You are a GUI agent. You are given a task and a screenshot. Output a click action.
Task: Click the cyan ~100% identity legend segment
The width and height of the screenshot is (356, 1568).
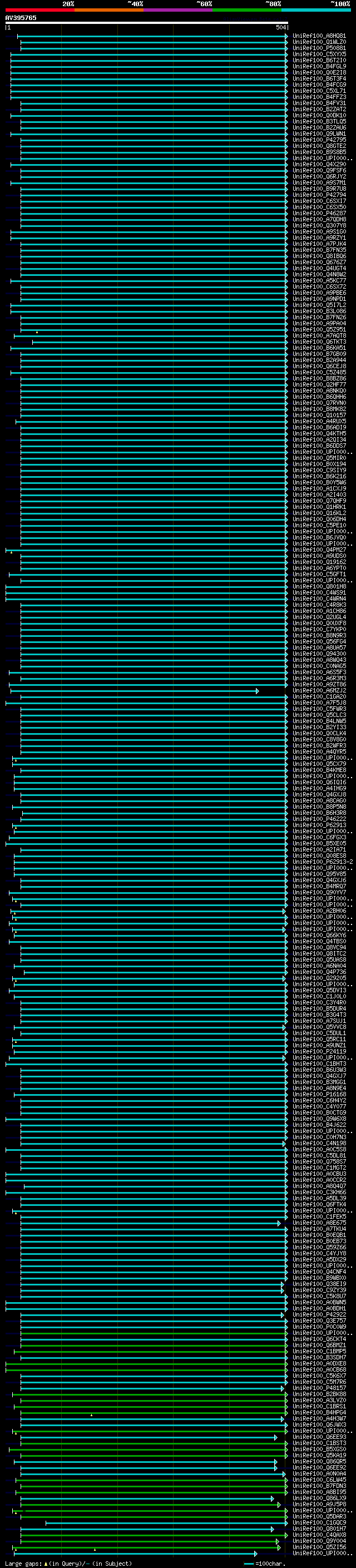coord(317,10)
